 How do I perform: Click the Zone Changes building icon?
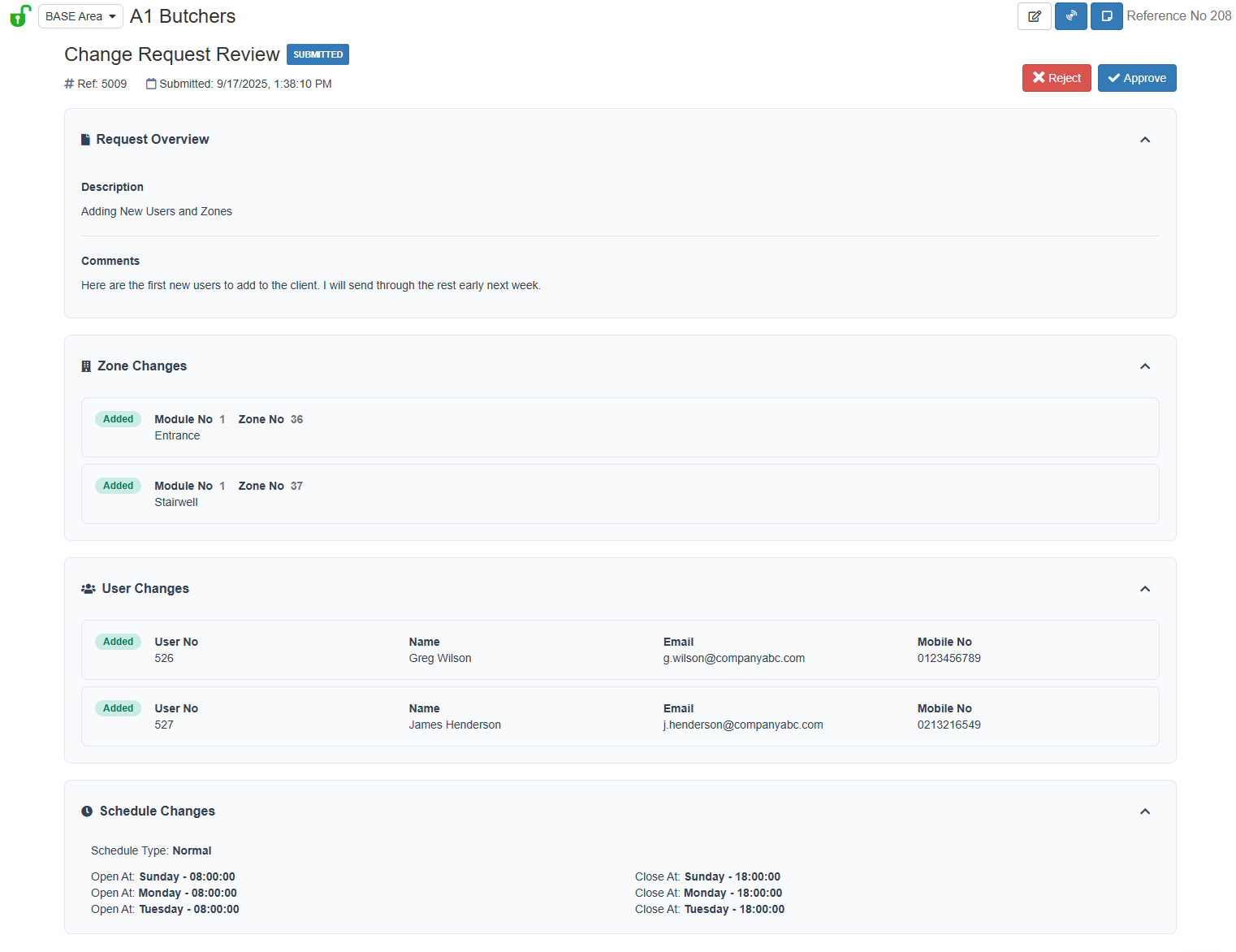[x=86, y=366]
